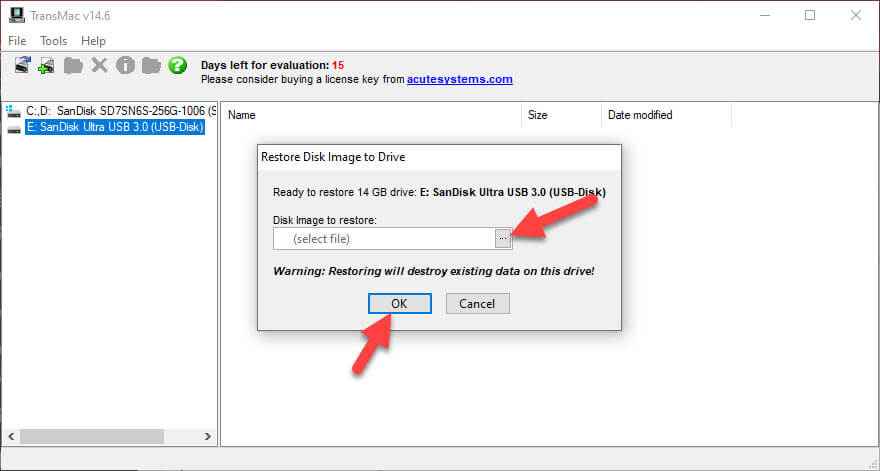This screenshot has height=471, width=880.
Task: Click the info properties toolbar icon
Action: (125, 66)
